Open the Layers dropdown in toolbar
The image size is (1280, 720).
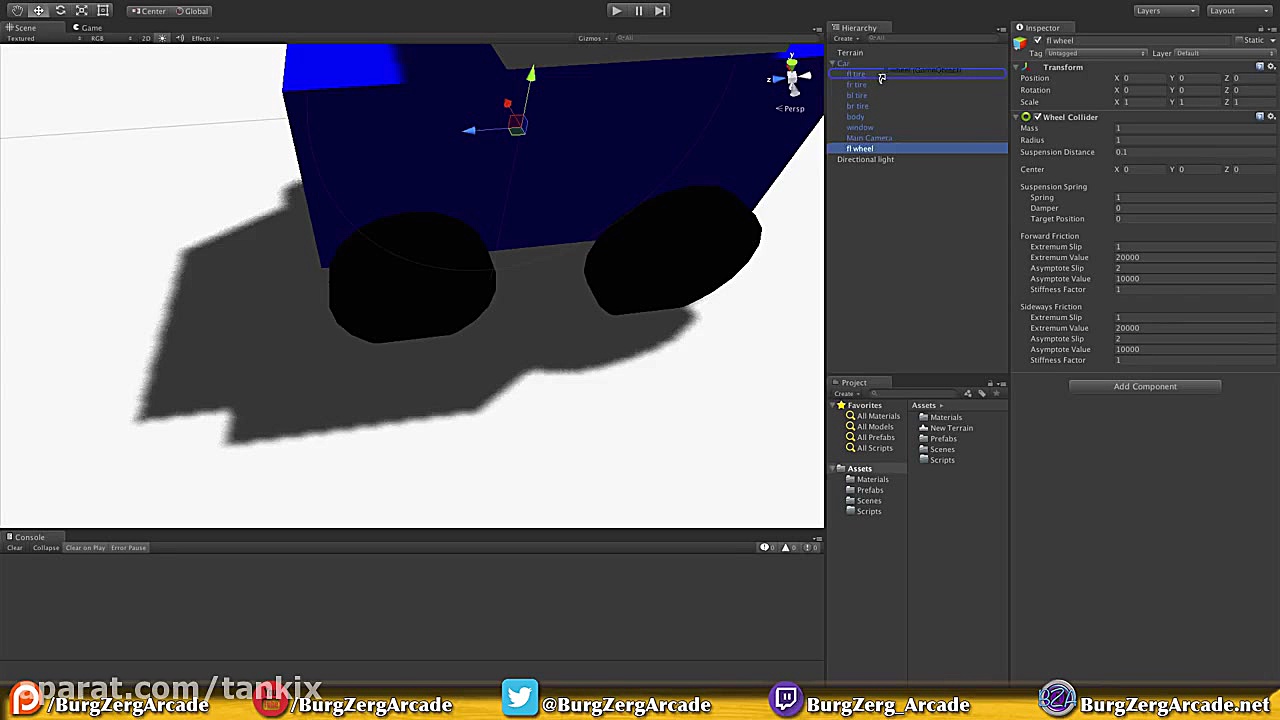(1166, 11)
